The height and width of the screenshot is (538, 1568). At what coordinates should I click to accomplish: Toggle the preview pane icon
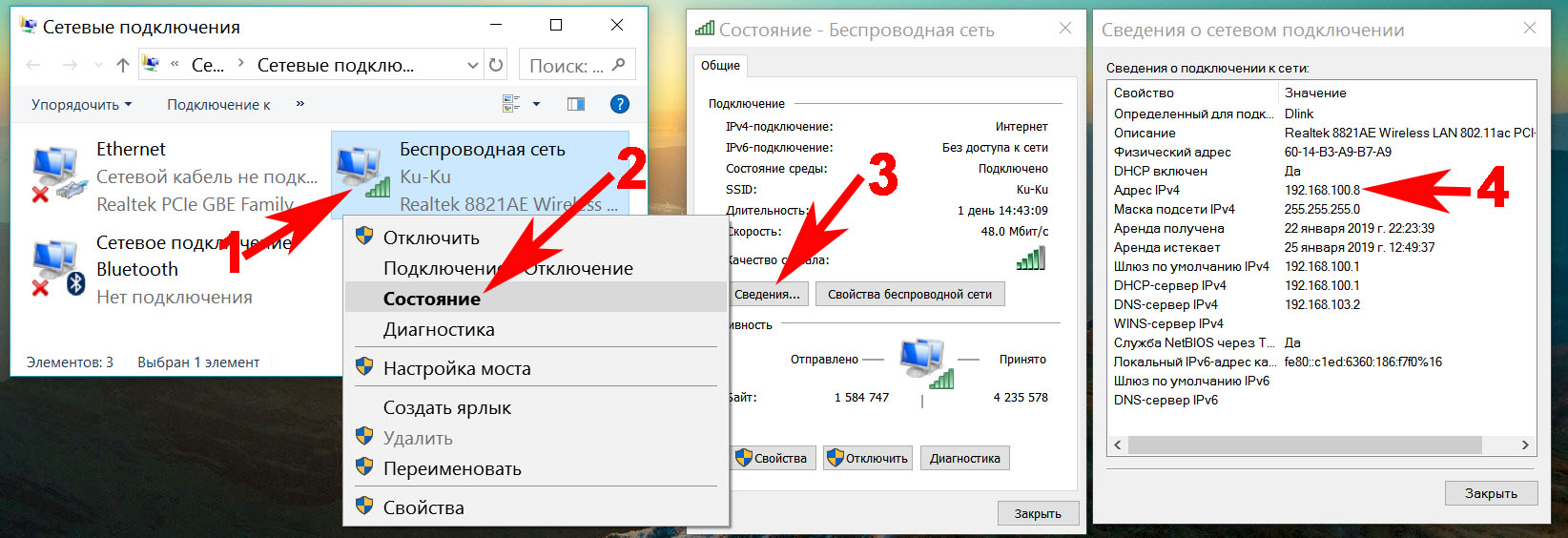576,104
